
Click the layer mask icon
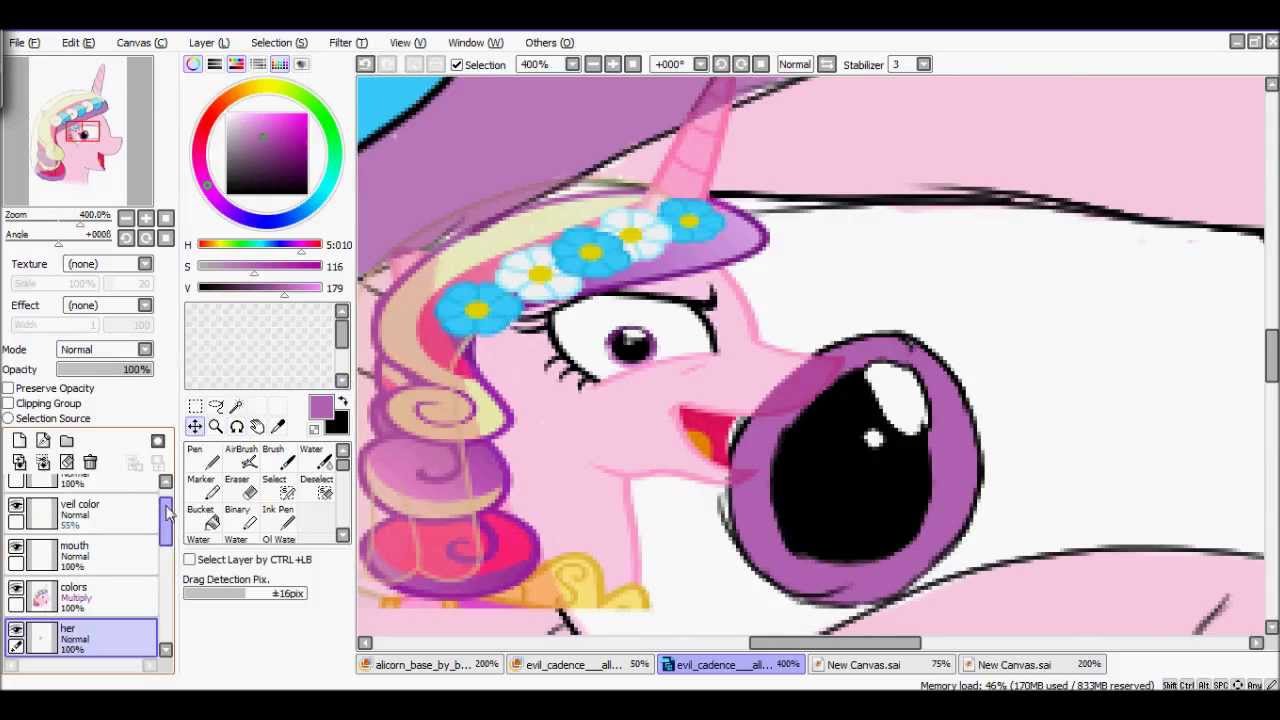158,441
